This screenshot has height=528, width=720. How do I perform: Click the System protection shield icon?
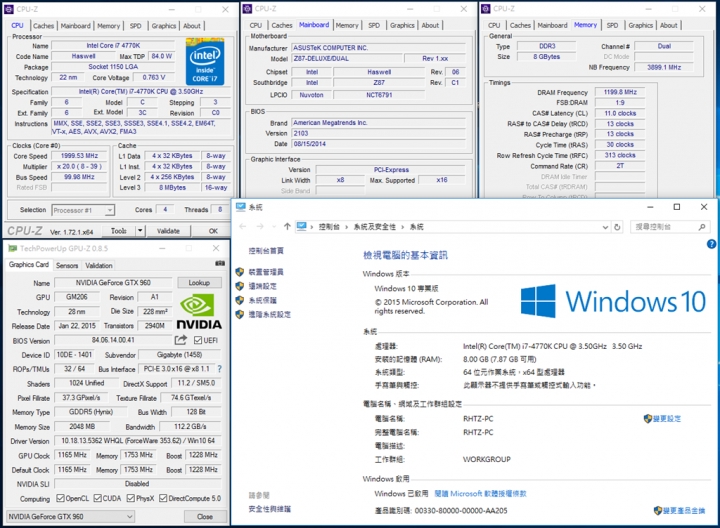[239, 300]
